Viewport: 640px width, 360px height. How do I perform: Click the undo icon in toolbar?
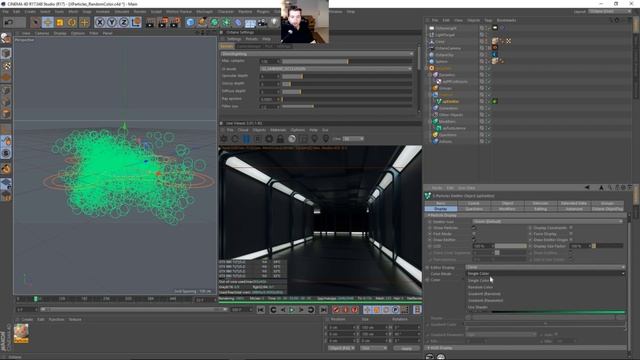point(9,22)
